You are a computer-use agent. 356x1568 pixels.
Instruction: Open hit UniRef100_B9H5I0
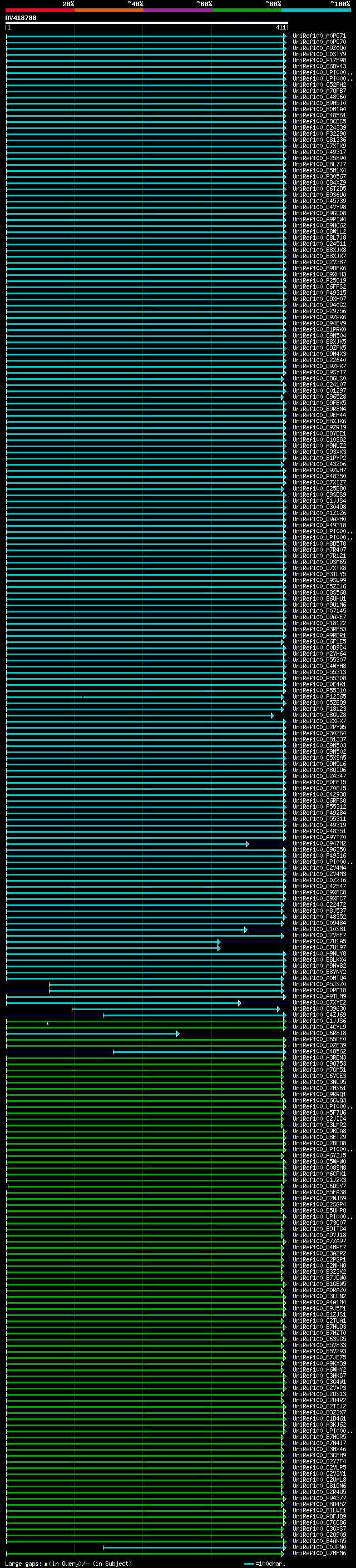pyautogui.click(x=319, y=103)
